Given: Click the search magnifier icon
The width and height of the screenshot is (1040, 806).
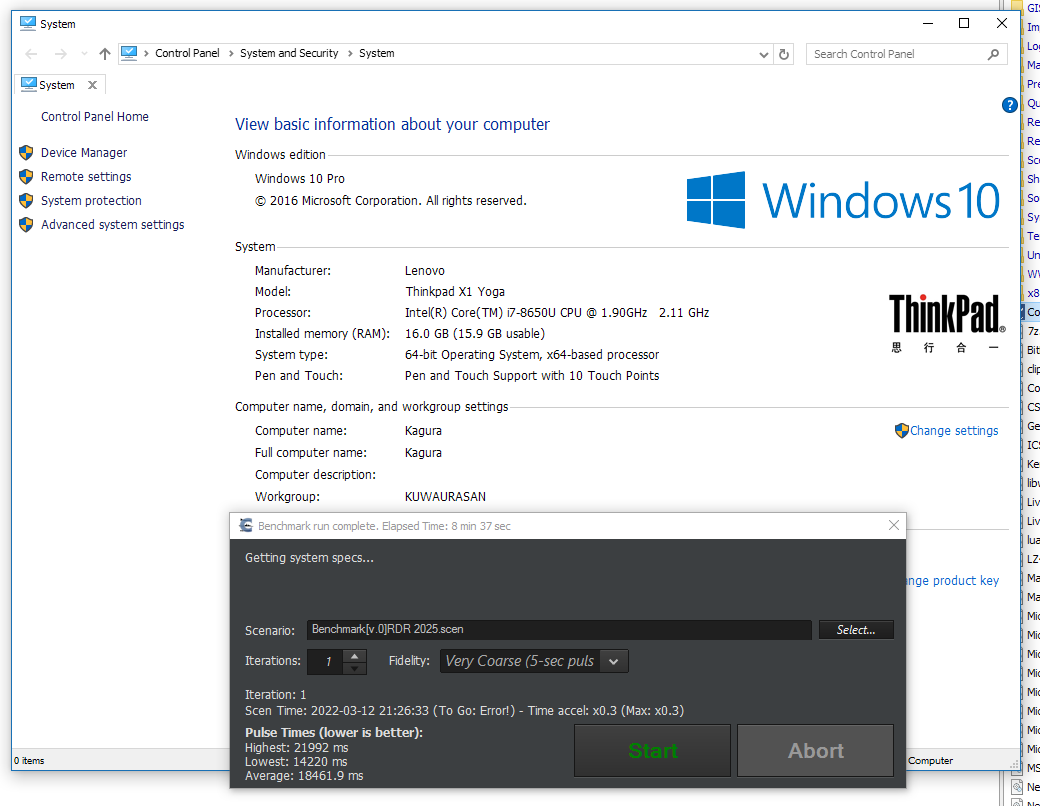Looking at the screenshot, I should pyautogui.click(x=993, y=54).
